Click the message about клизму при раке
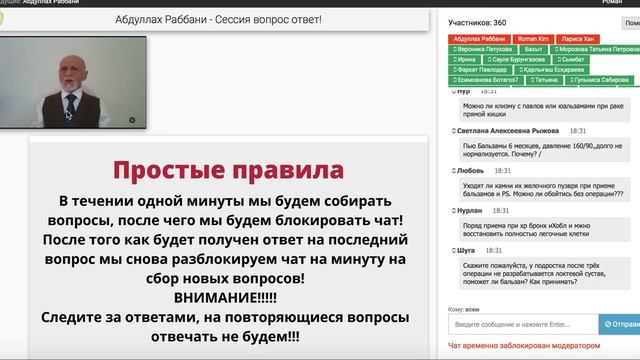This screenshot has height=360, width=640. click(x=544, y=110)
